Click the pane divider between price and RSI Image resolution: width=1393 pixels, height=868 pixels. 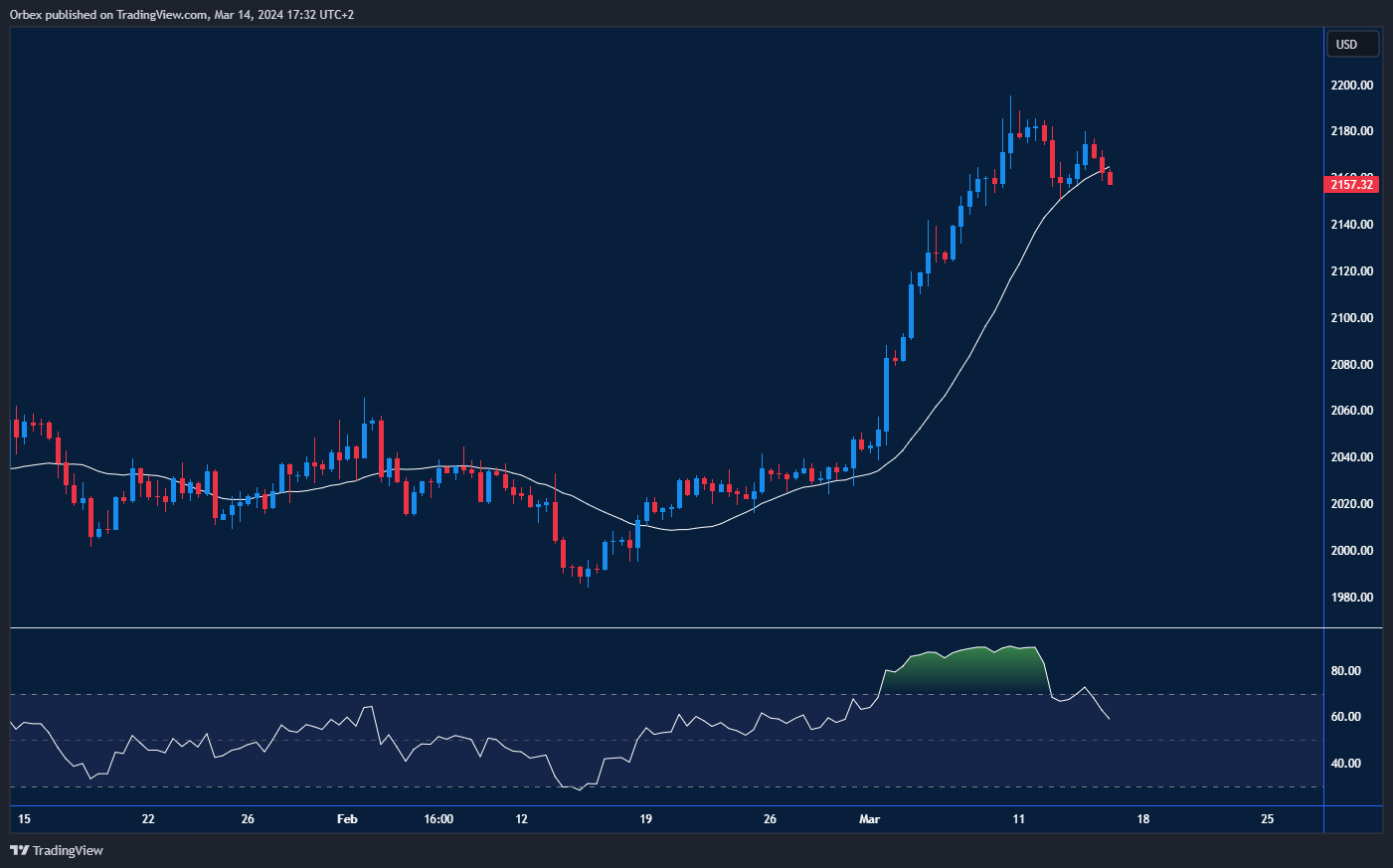click(666, 627)
